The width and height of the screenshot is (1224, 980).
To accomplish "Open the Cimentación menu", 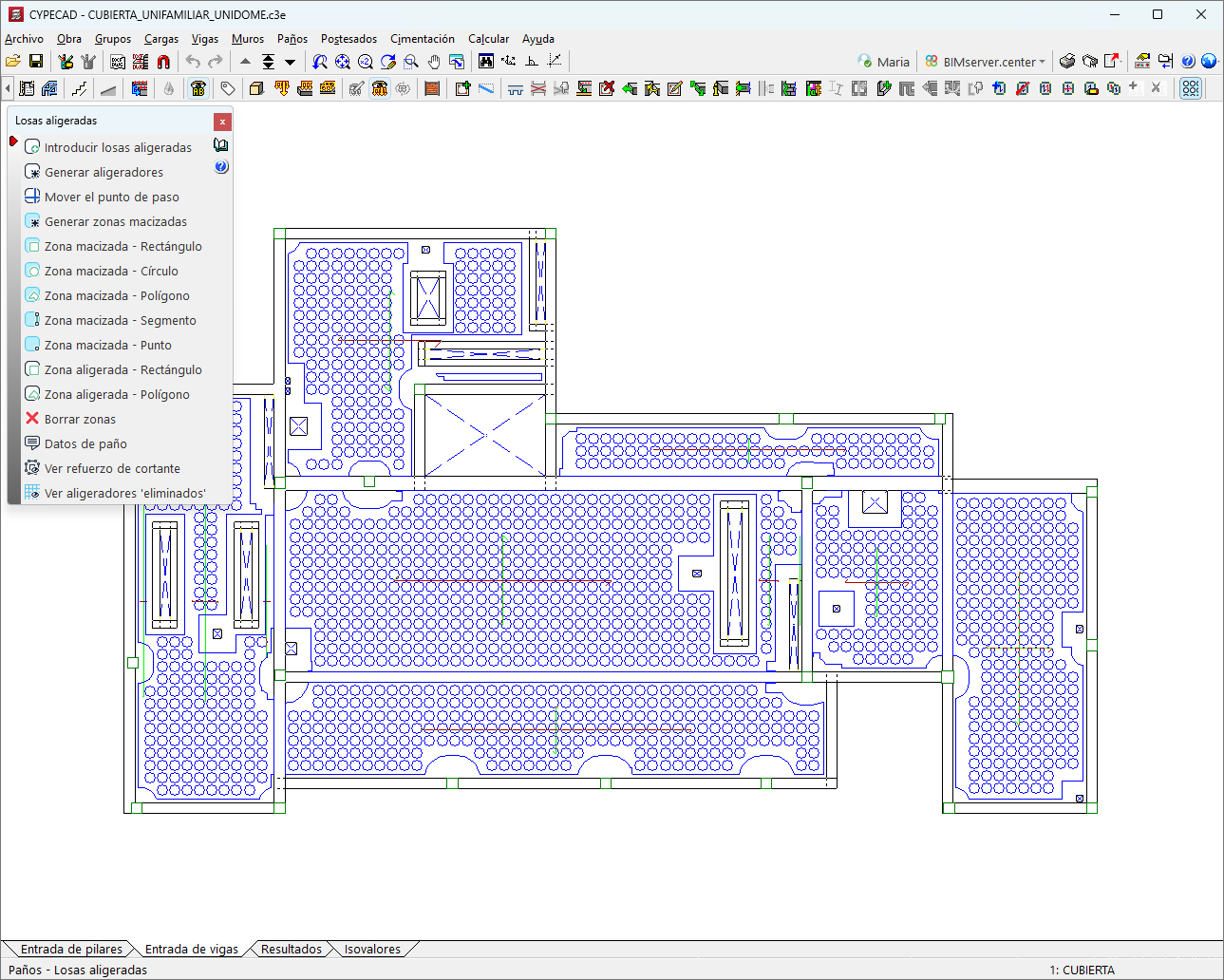I will pos(423,39).
